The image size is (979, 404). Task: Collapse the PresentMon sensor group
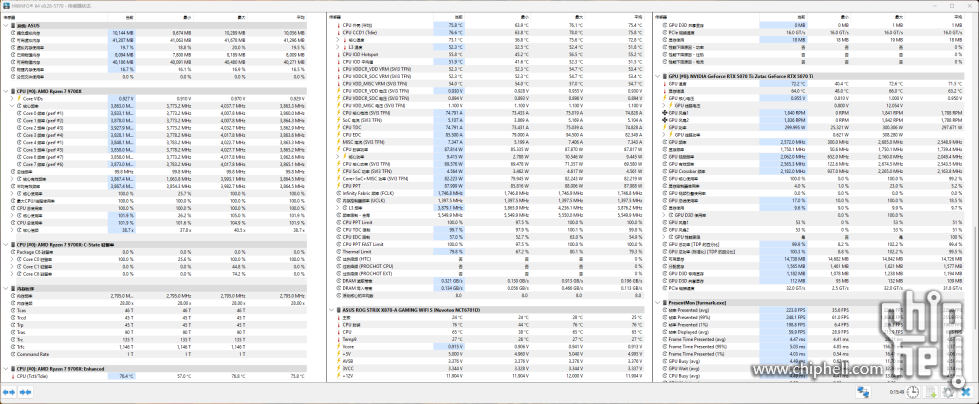tap(657, 302)
